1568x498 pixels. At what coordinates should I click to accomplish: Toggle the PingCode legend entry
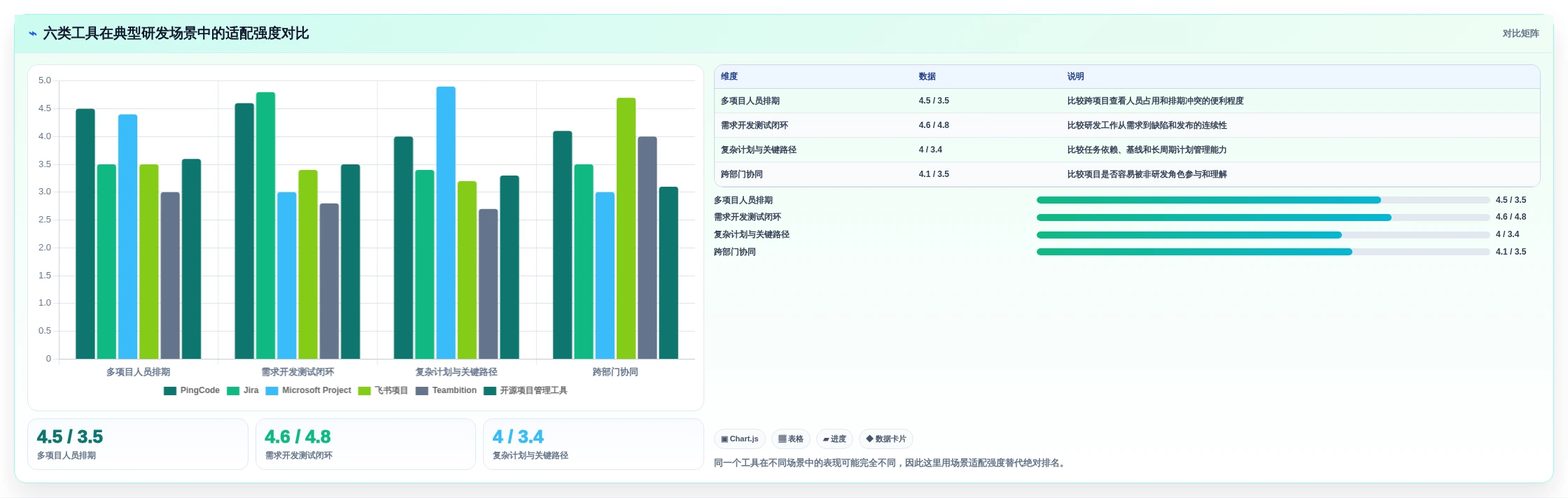[191, 391]
